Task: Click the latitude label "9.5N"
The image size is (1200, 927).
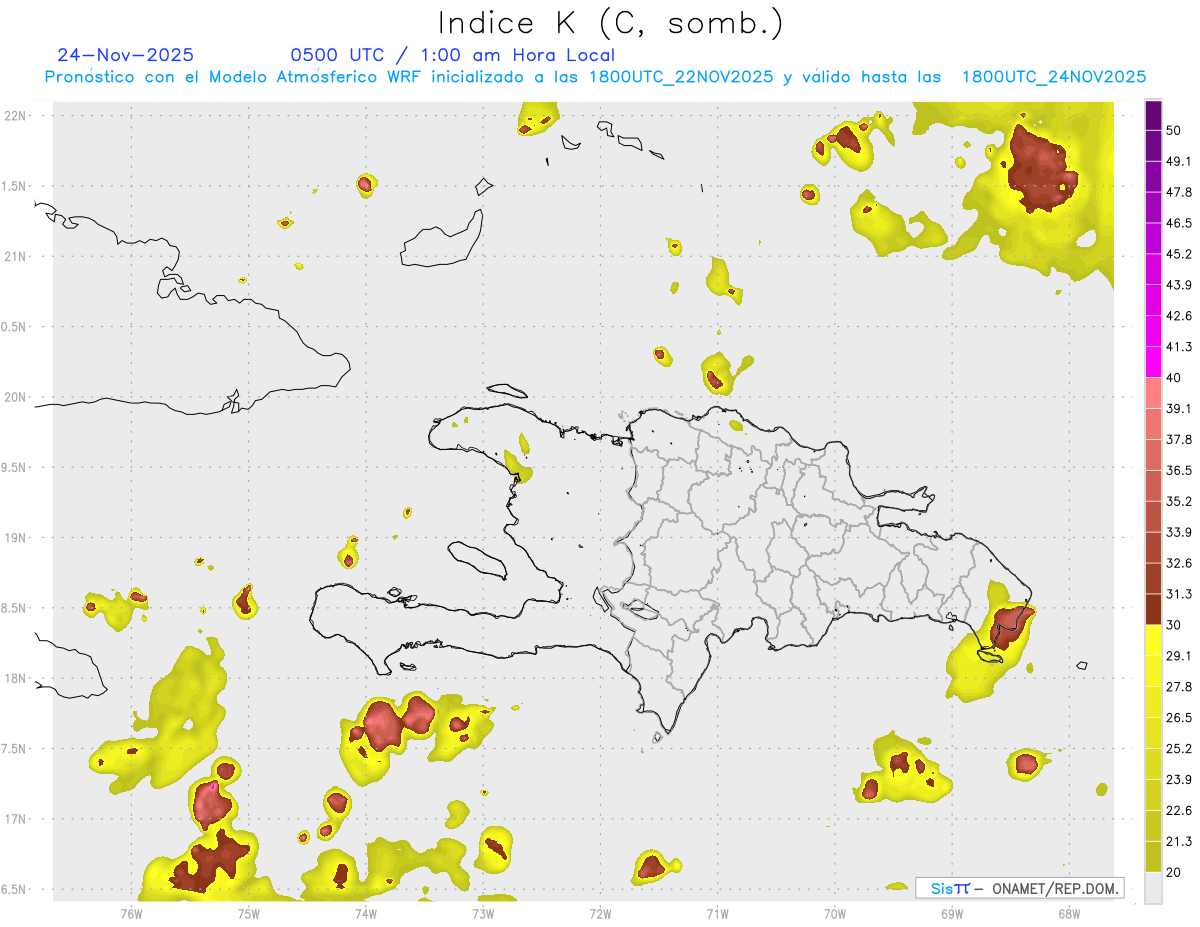Action: tap(15, 468)
